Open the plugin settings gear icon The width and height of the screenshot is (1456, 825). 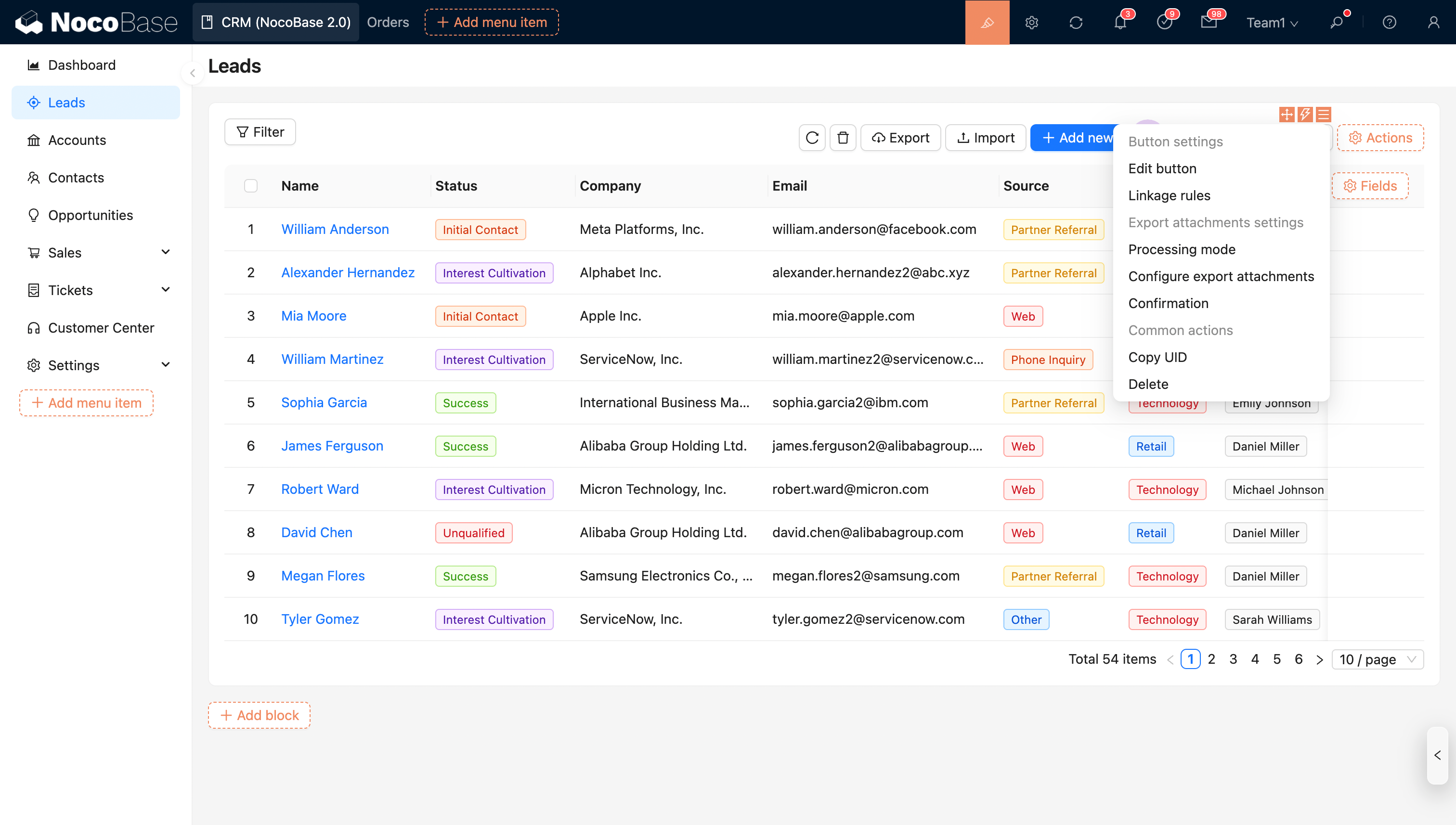click(x=1031, y=23)
